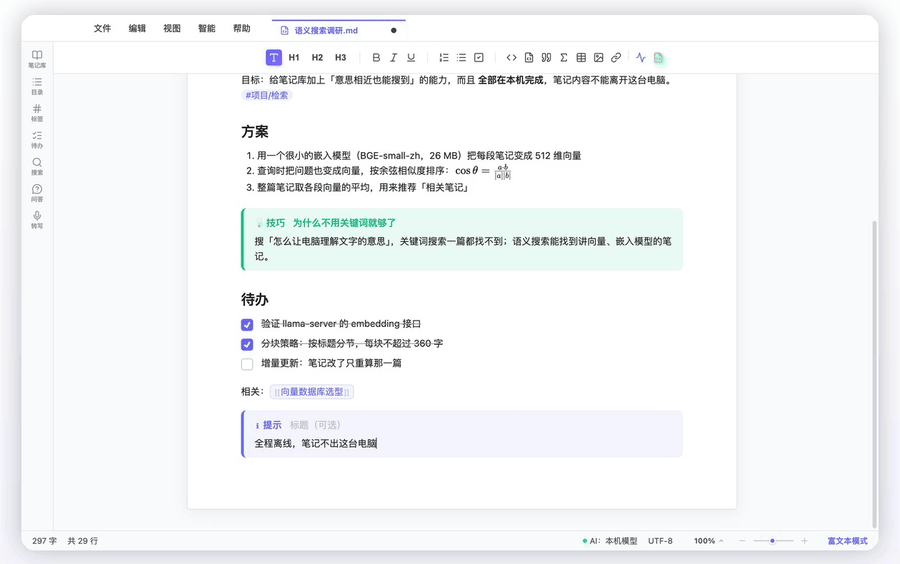This screenshot has width=900, height=564.
Task: Click the 标题（可选）callout title field
Action: click(315, 425)
